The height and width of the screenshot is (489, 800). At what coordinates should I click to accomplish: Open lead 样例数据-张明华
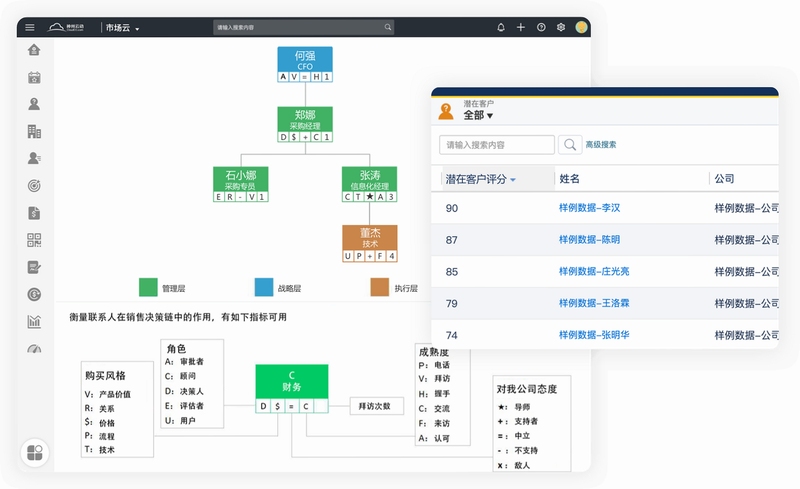[x=594, y=335]
